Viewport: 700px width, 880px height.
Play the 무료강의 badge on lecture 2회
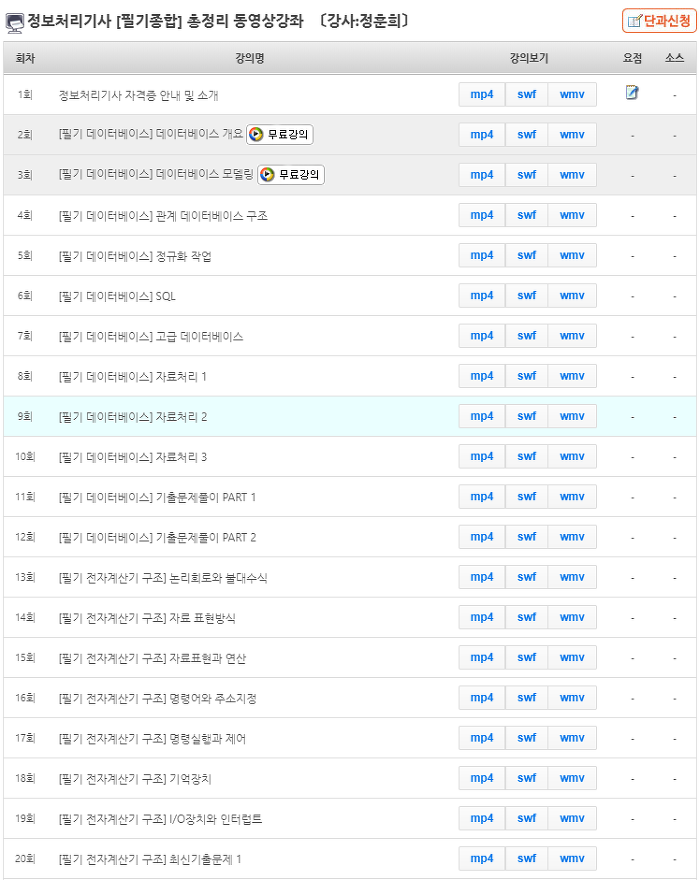coord(280,135)
